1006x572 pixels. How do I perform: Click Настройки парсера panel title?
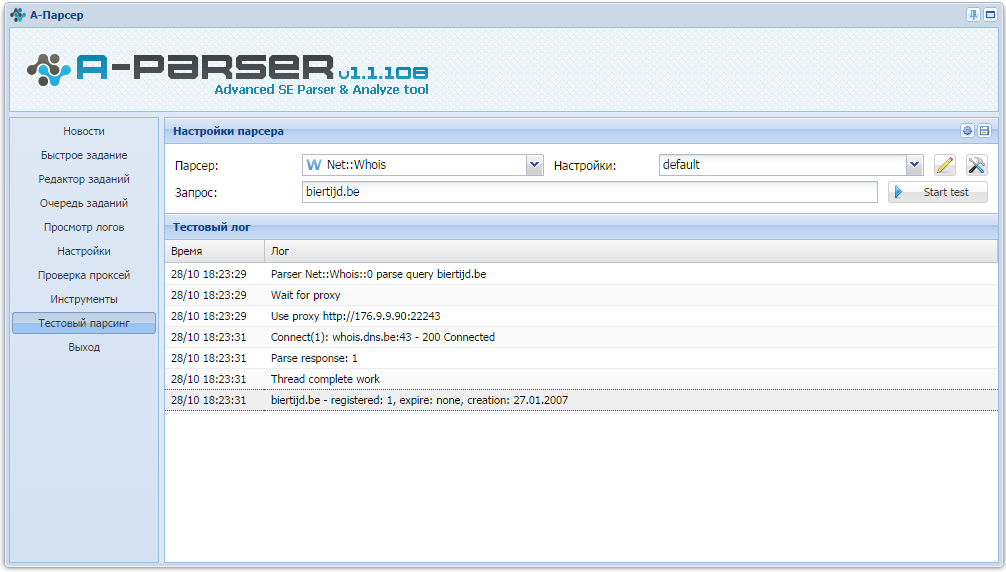(x=228, y=131)
